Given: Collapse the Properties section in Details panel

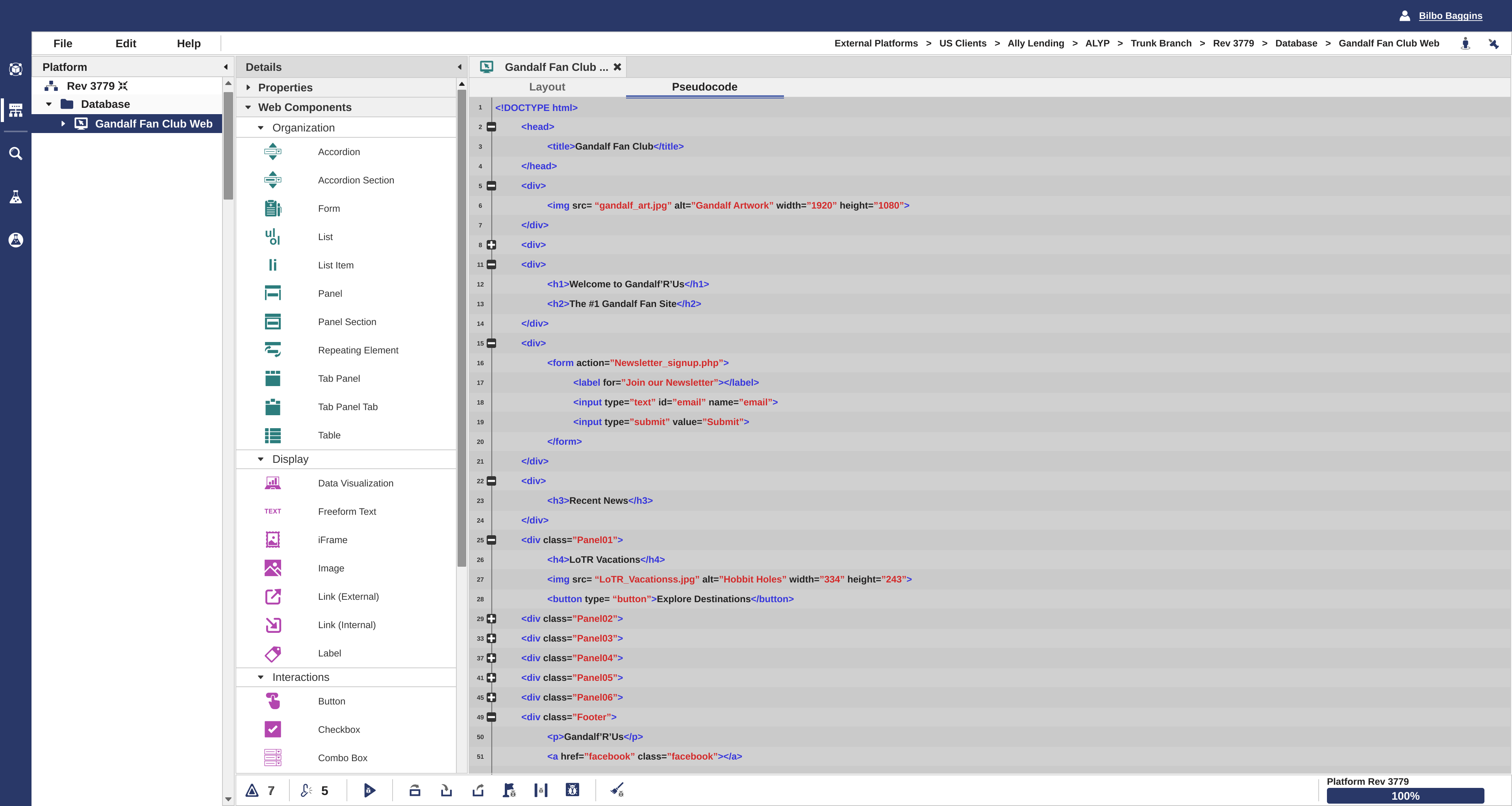Looking at the screenshot, I should coord(249,87).
